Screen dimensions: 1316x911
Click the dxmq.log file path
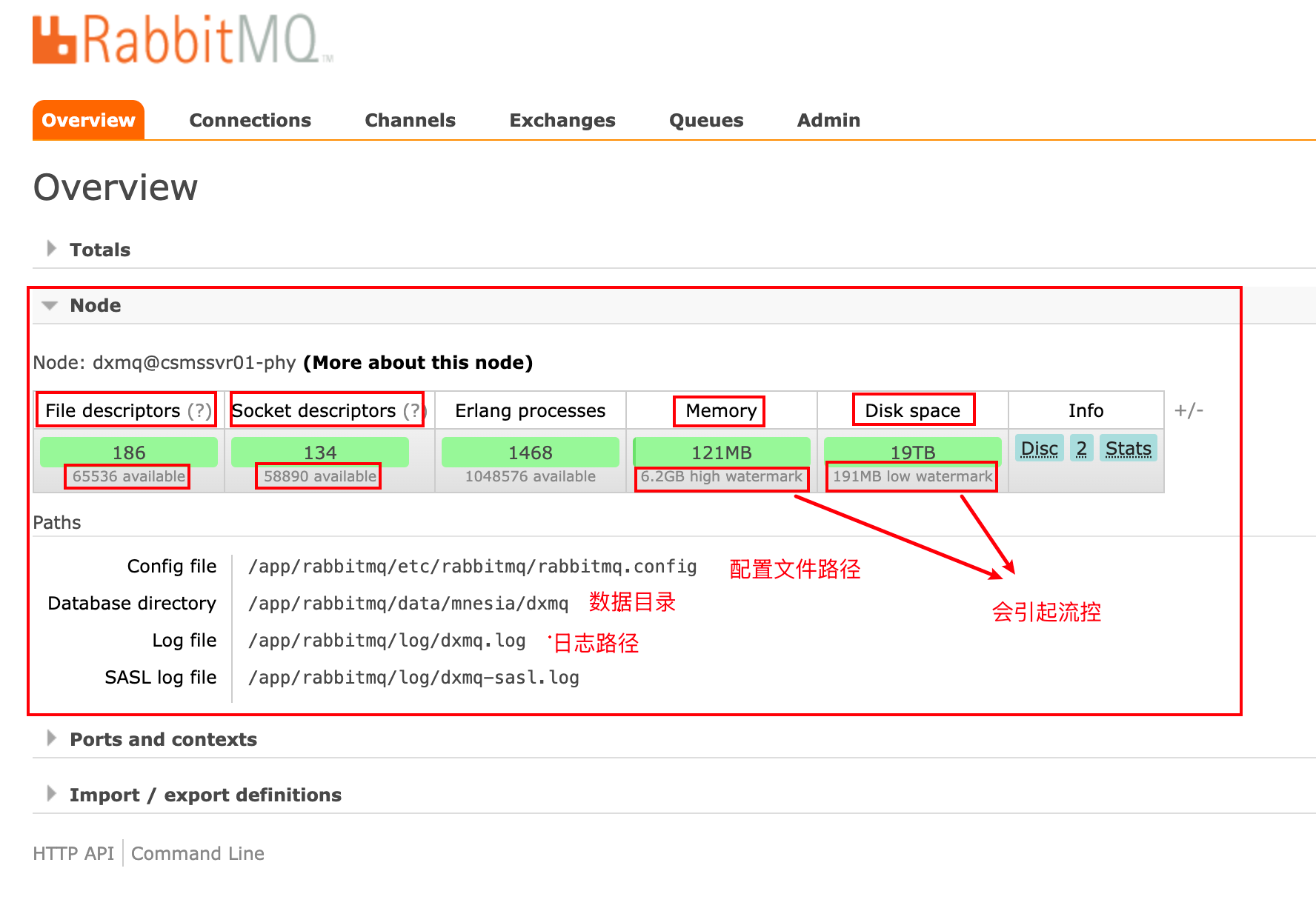(x=387, y=641)
